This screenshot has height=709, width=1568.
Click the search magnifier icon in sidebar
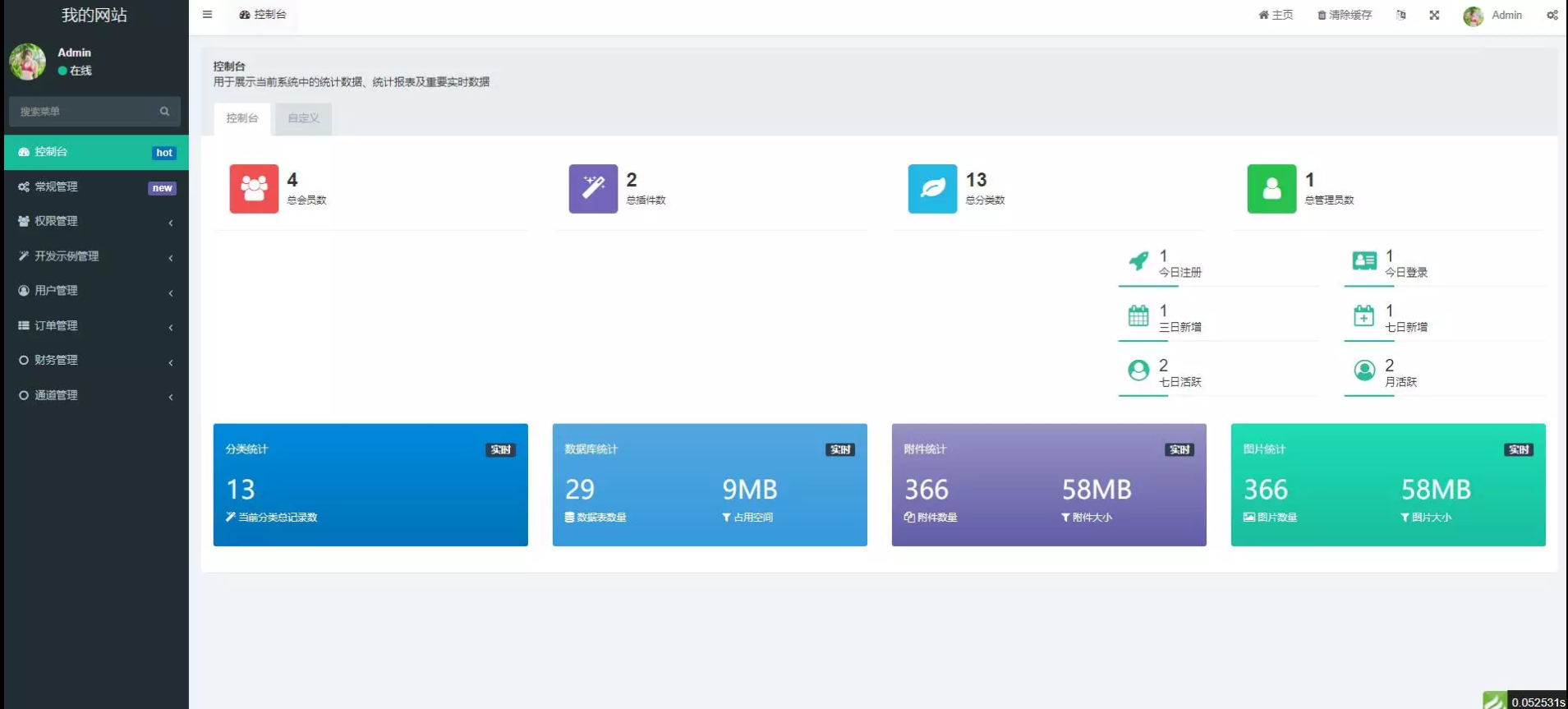click(x=164, y=112)
